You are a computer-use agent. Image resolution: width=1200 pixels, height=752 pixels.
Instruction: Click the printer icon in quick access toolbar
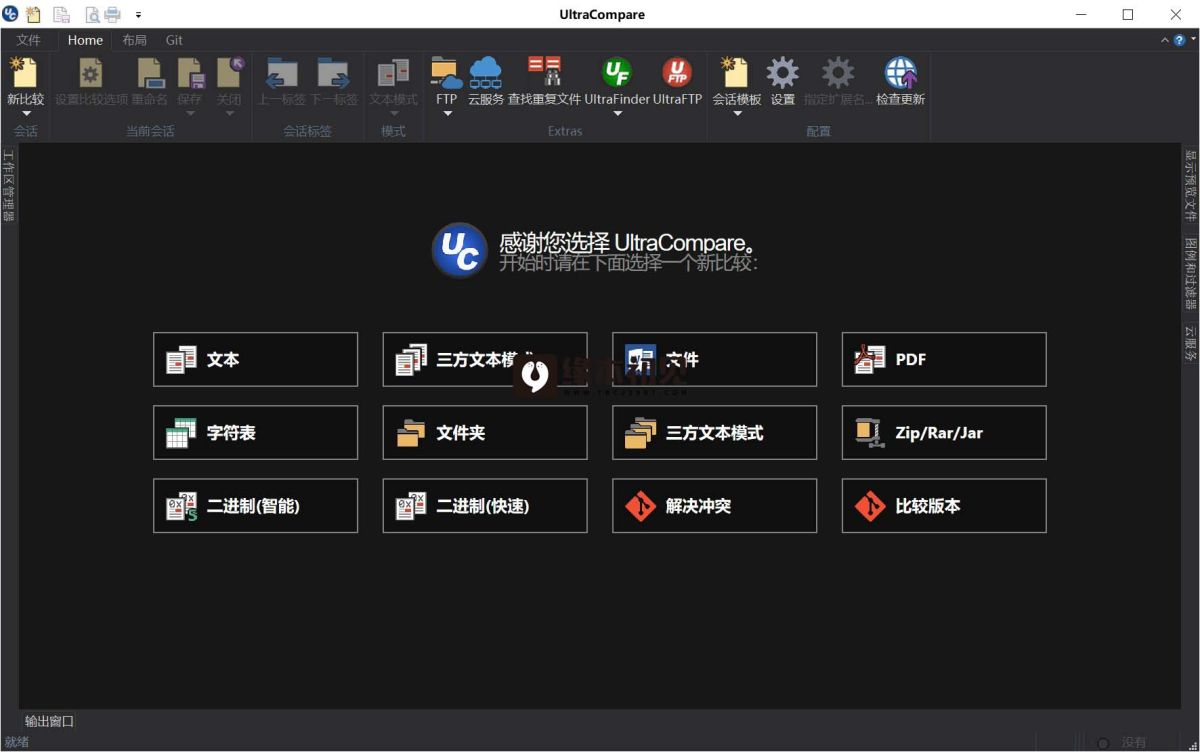pos(112,14)
